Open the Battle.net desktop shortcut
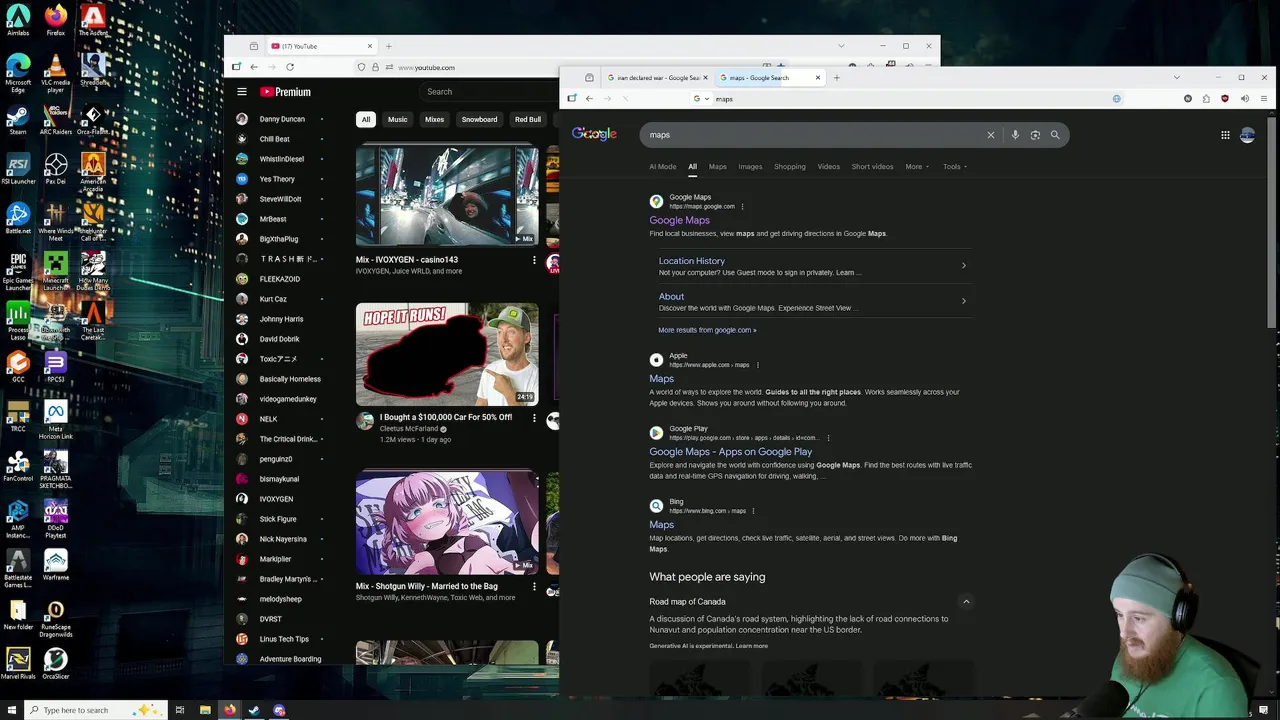 (x=18, y=218)
